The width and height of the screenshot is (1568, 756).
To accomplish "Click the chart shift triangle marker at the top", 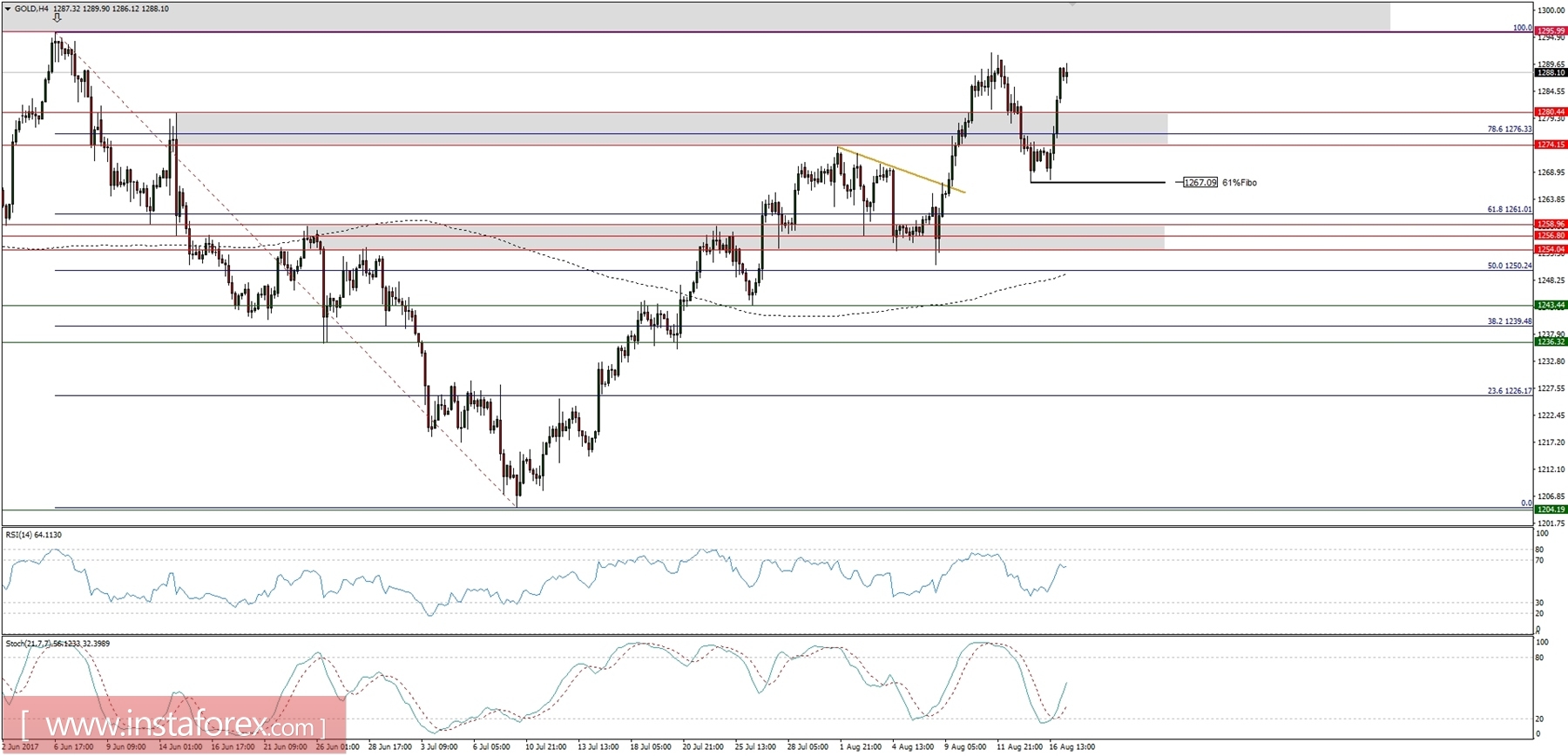I will click(x=1072, y=4).
